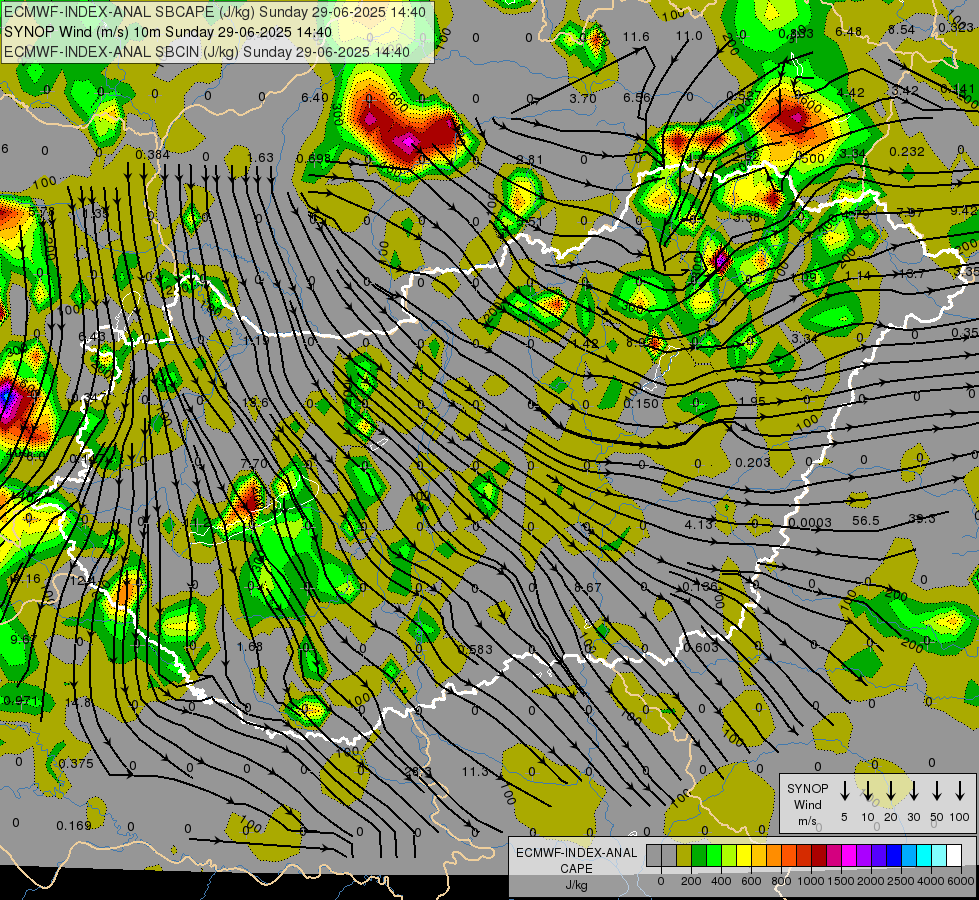This screenshot has width=979, height=900.
Task: Select the cyan CAPE swatch at 4000
Action: pos(923,856)
